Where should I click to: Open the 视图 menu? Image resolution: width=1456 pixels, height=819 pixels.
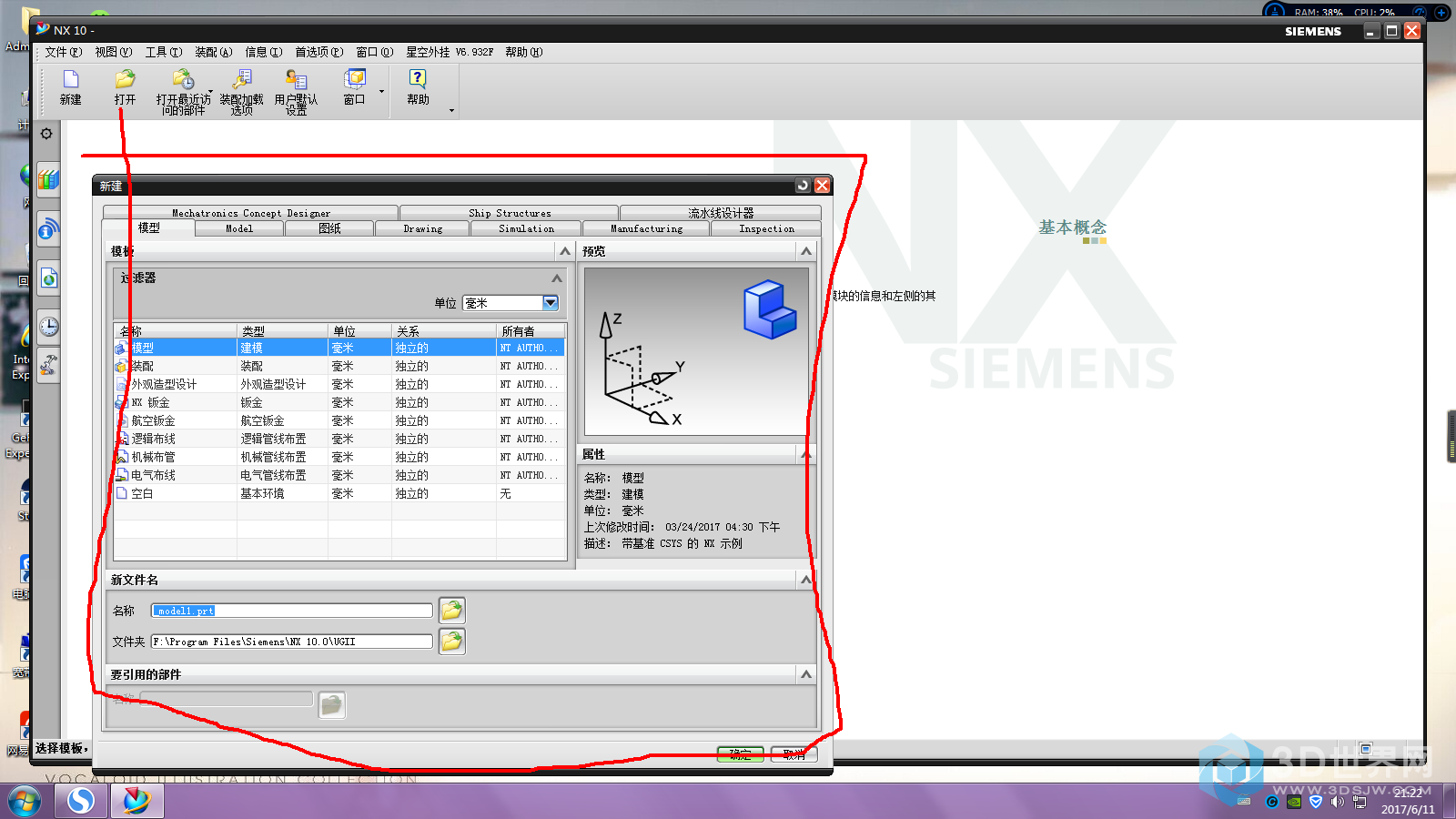click(x=113, y=52)
